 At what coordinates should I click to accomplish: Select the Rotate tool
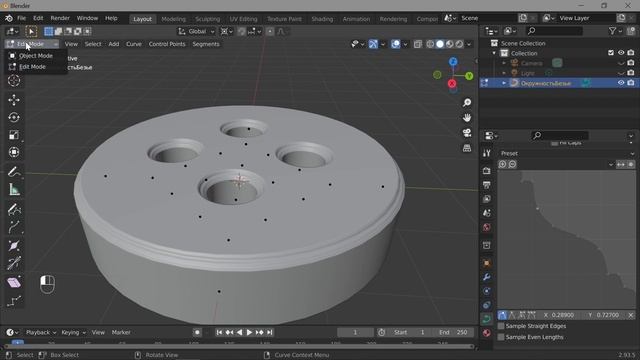coord(14,118)
